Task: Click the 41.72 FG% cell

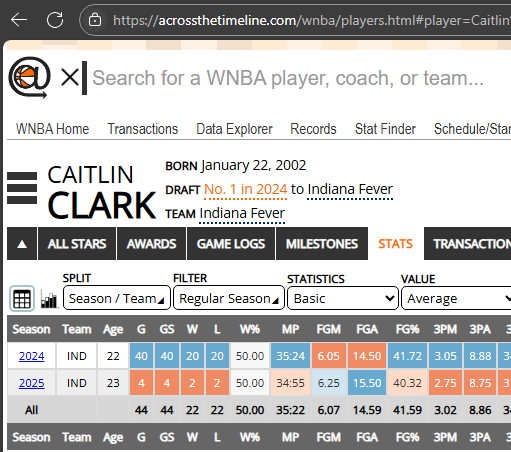Action: coord(407,356)
